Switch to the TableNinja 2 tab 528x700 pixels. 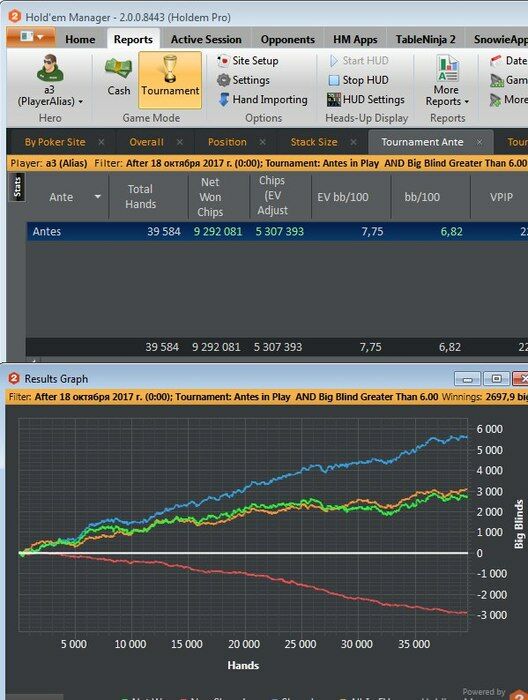(x=425, y=39)
